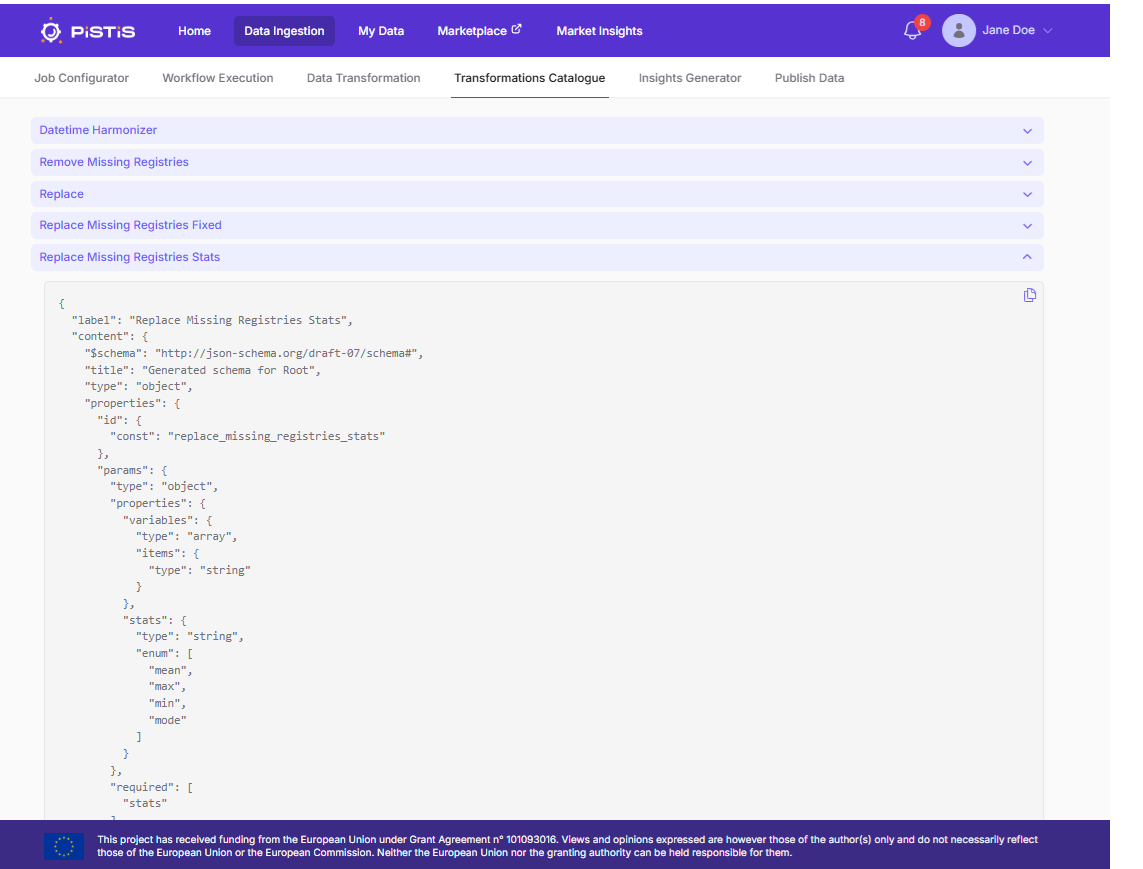Click the "params": { line

[133, 470]
